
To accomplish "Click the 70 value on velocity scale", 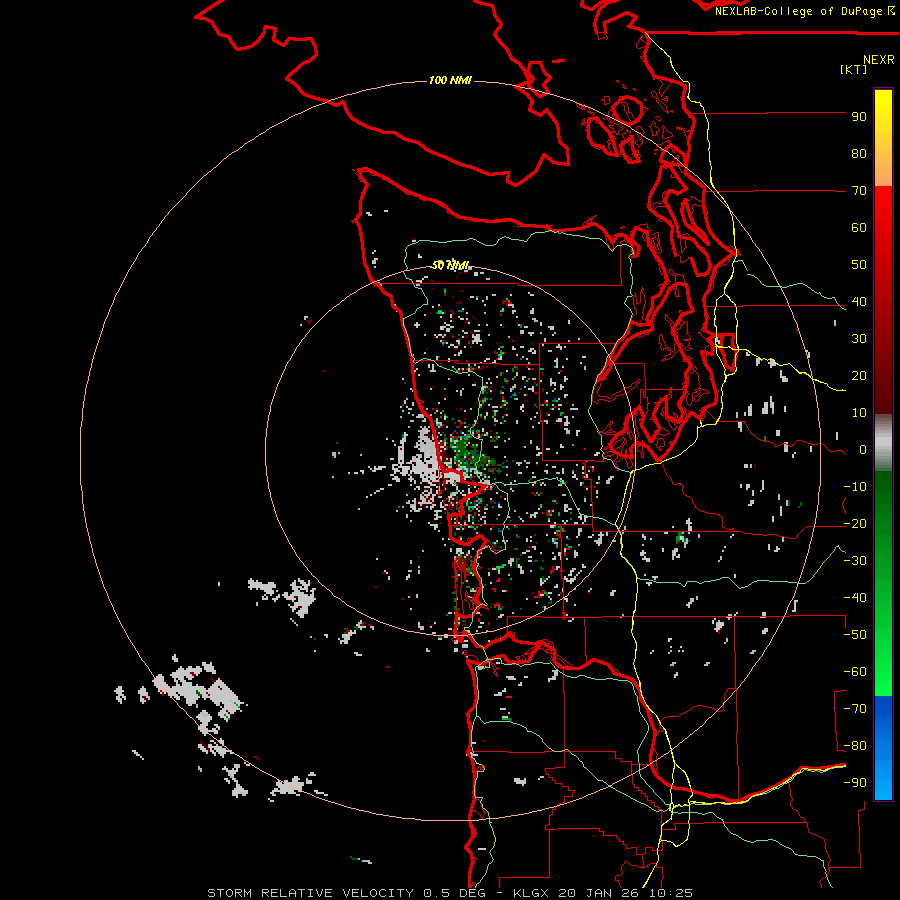I will coord(859,191).
